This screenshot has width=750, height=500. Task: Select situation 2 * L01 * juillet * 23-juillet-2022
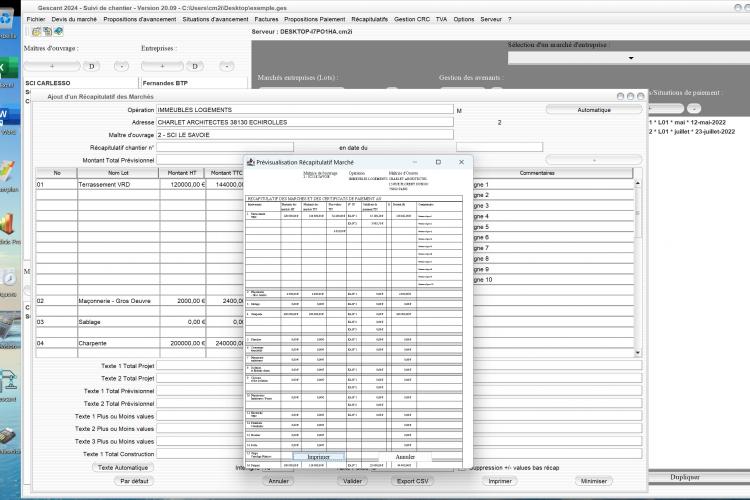(692, 132)
